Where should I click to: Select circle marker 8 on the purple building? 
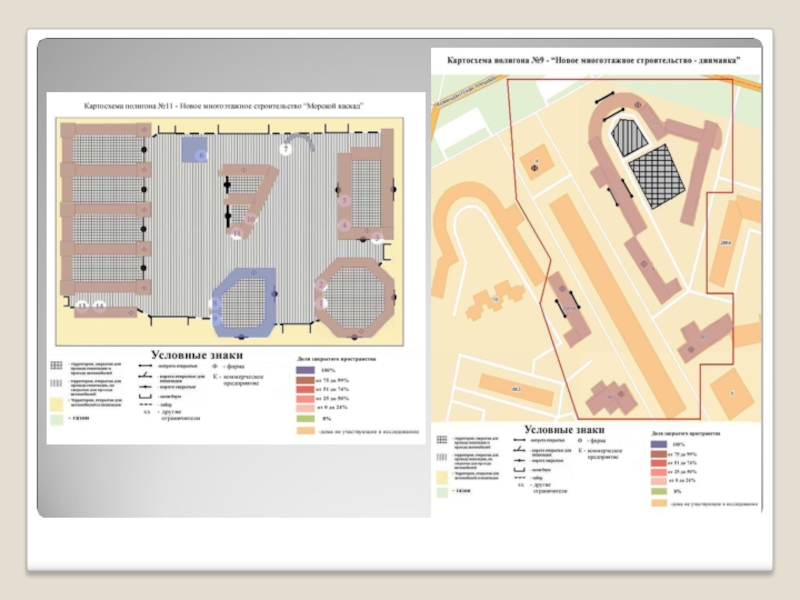(x=215, y=303)
